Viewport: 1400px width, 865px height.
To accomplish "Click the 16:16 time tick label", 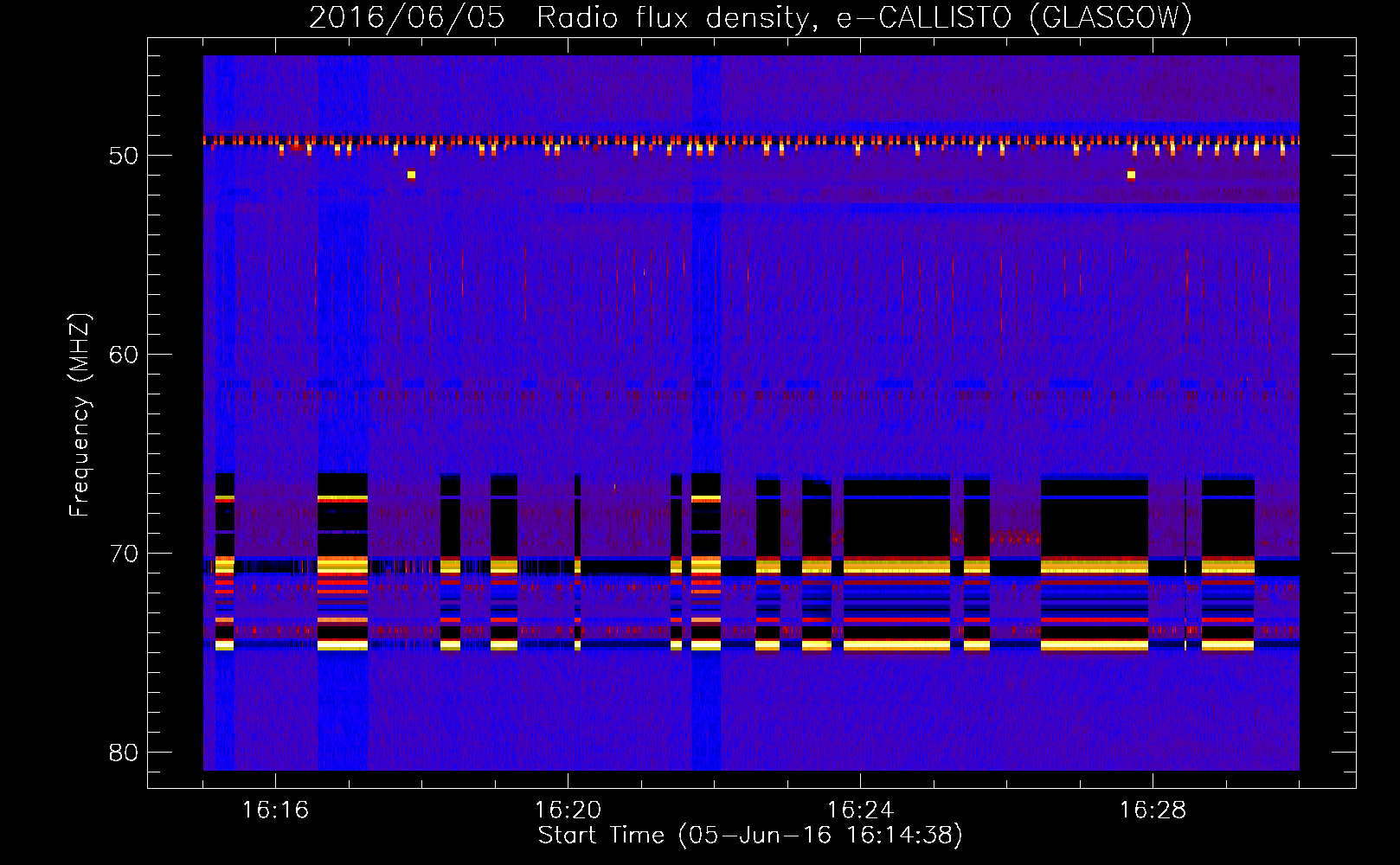I will coord(275,811).
